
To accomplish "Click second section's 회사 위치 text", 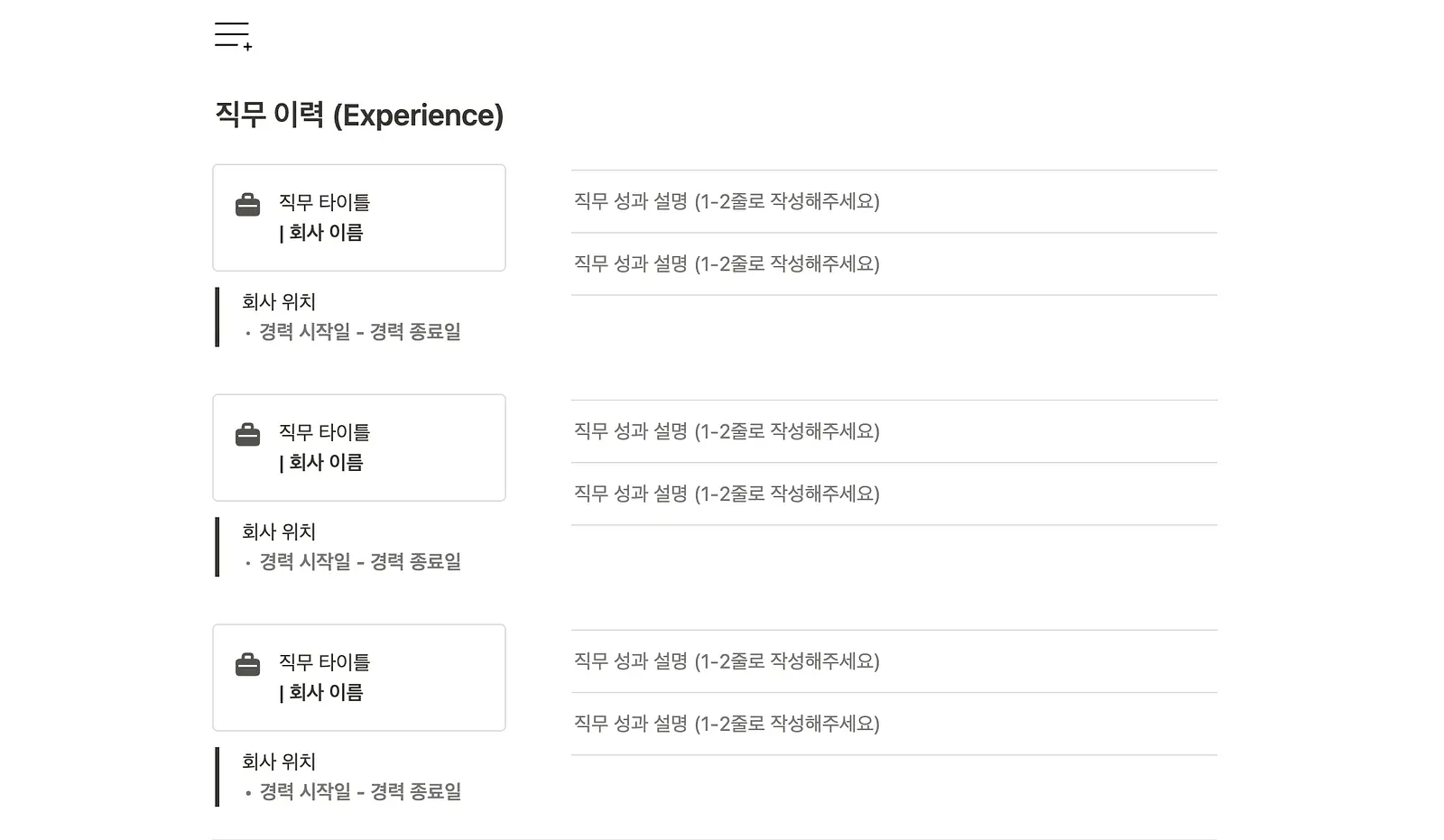I will click(x=279, y=531).
